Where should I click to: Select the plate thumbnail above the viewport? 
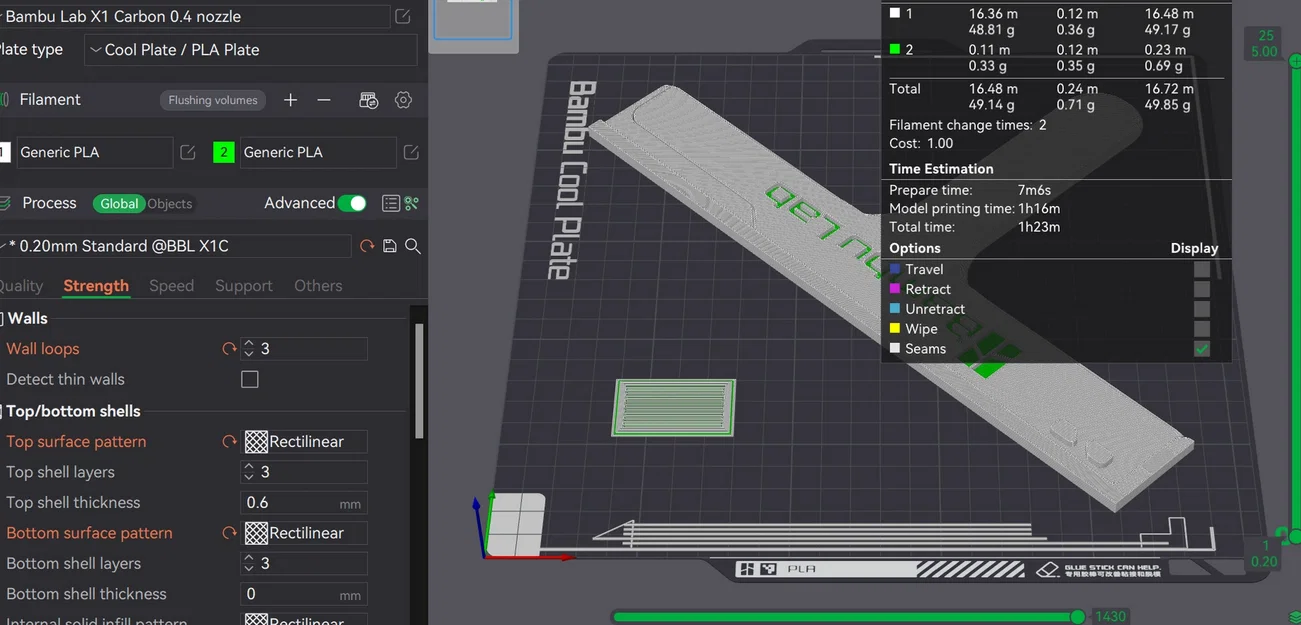click(472, 22)
